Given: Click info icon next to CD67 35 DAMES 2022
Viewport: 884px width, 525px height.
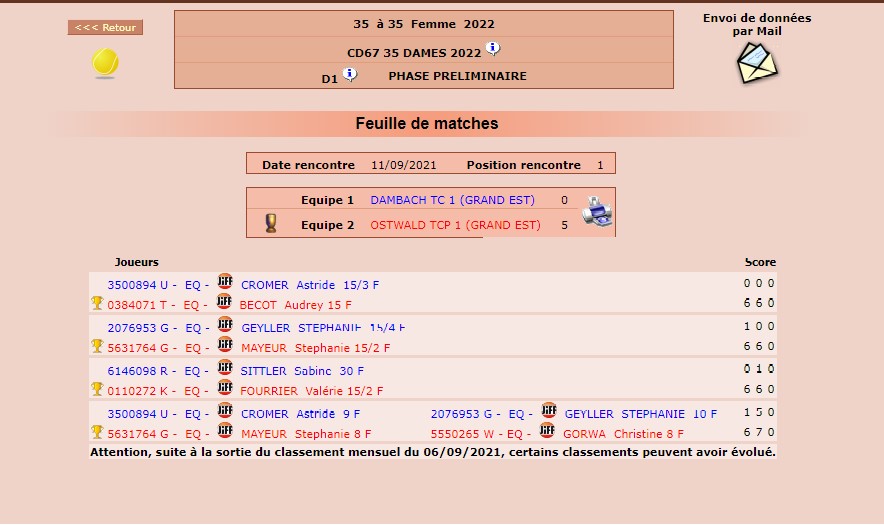Looking at the screenshot, I should coord(493,49).
